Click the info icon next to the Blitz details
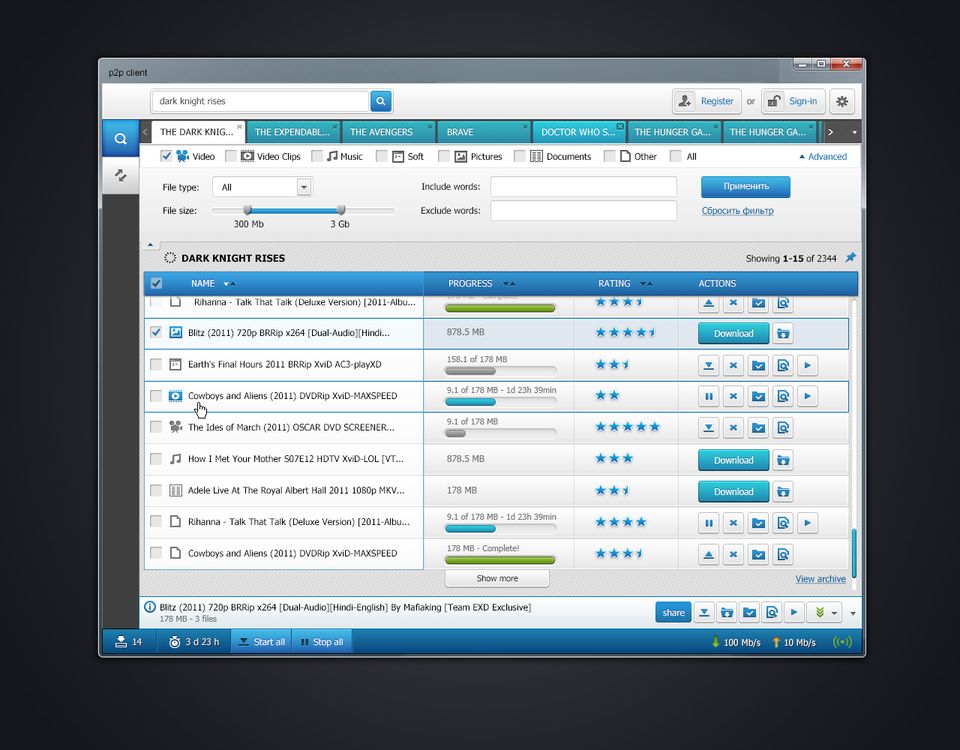The width and height of the screenshot is (960, 750). 150,607
